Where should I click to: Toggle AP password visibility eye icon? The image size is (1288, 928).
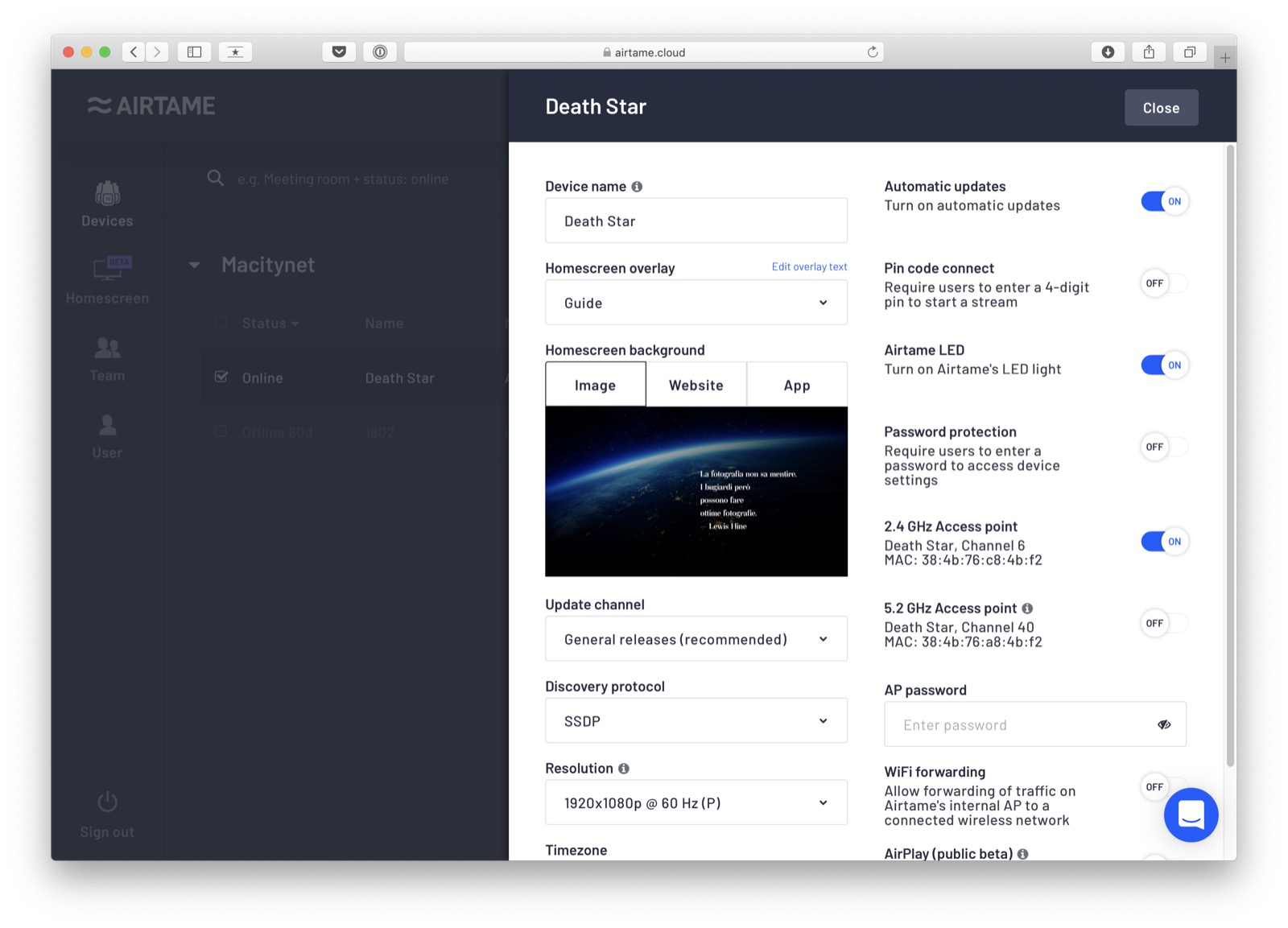click(x=1164, y=724)
